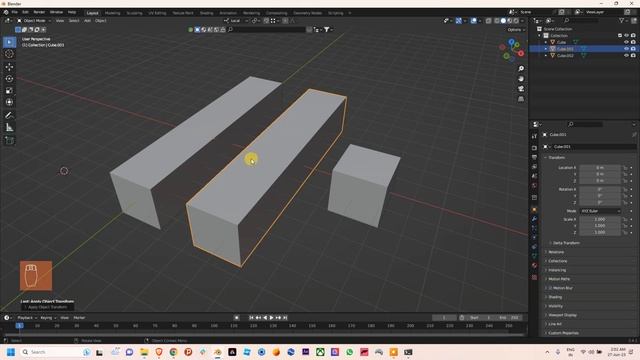Select the Cube object in the outliner
The image size is (640, 360).
562,42
